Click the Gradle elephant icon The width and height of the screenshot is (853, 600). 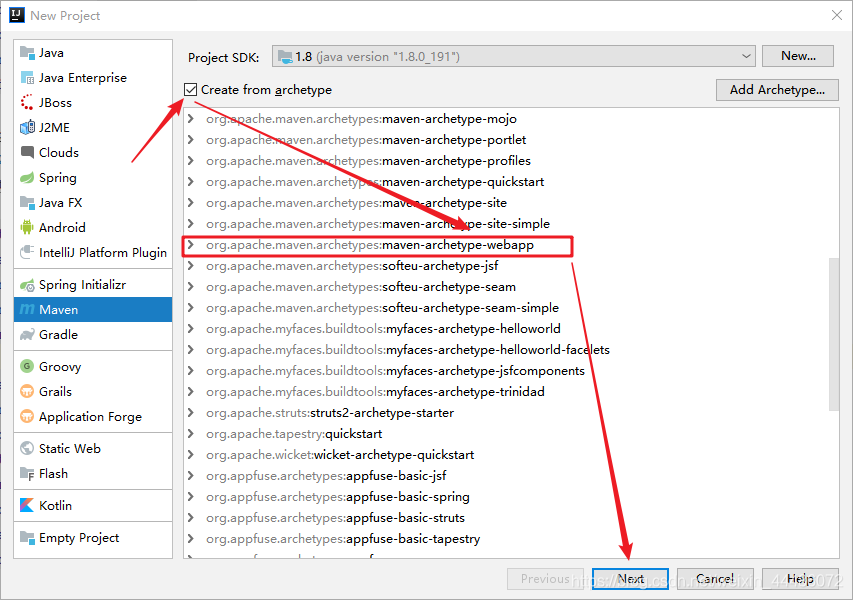point(27,335)
